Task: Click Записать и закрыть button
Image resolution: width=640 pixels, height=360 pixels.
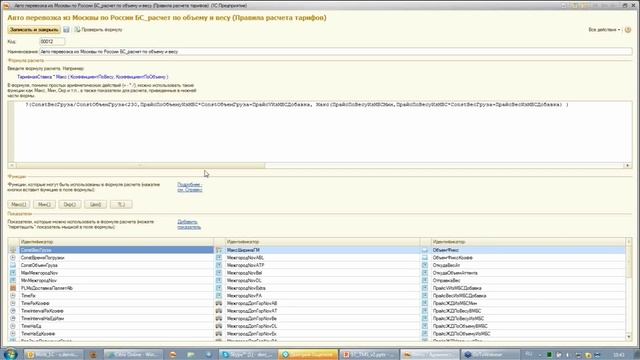Action: click(x=34, y=30)
